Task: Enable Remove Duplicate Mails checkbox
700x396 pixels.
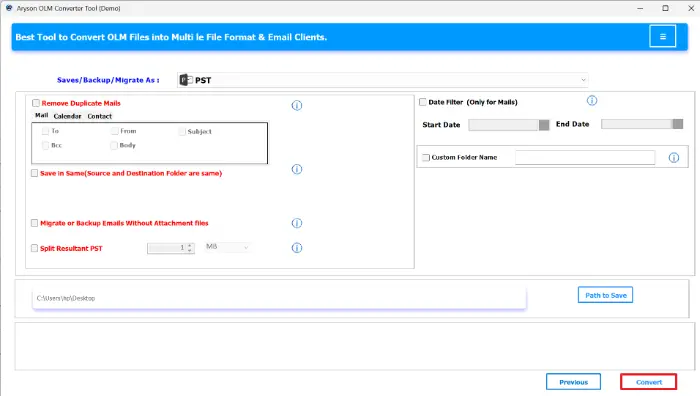Action: pyautogui.click(x=36, y=103)
